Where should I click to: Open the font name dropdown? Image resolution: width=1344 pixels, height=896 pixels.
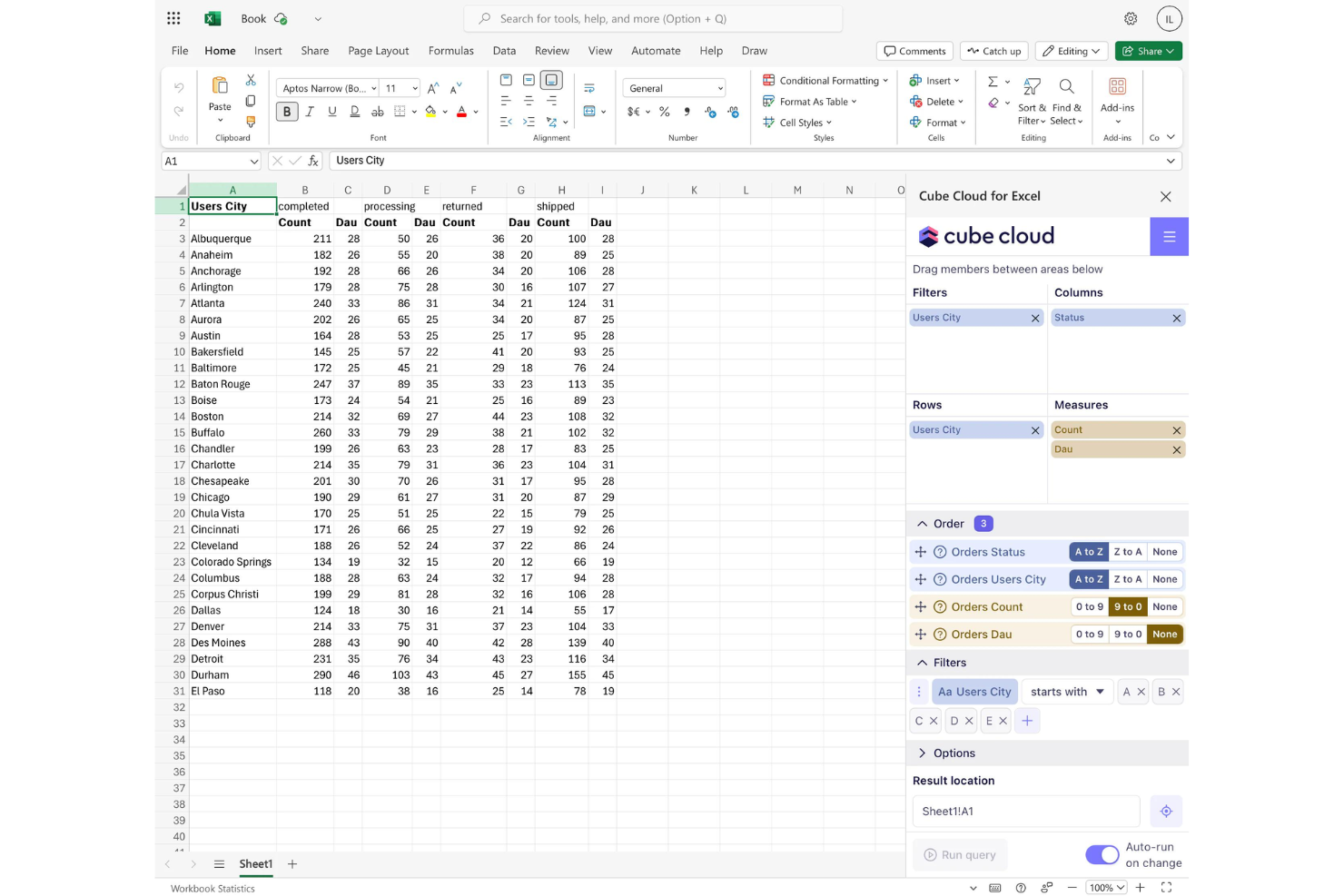point(373,89)
